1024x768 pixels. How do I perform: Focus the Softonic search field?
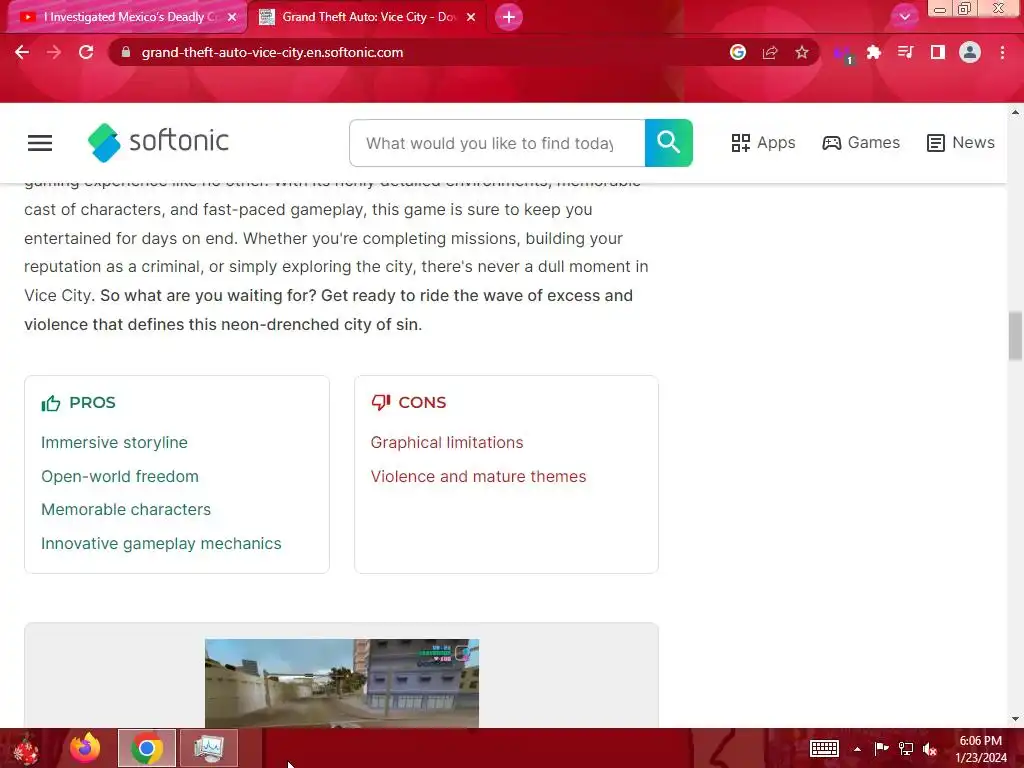pyautogui.click(x=497, y=143)
